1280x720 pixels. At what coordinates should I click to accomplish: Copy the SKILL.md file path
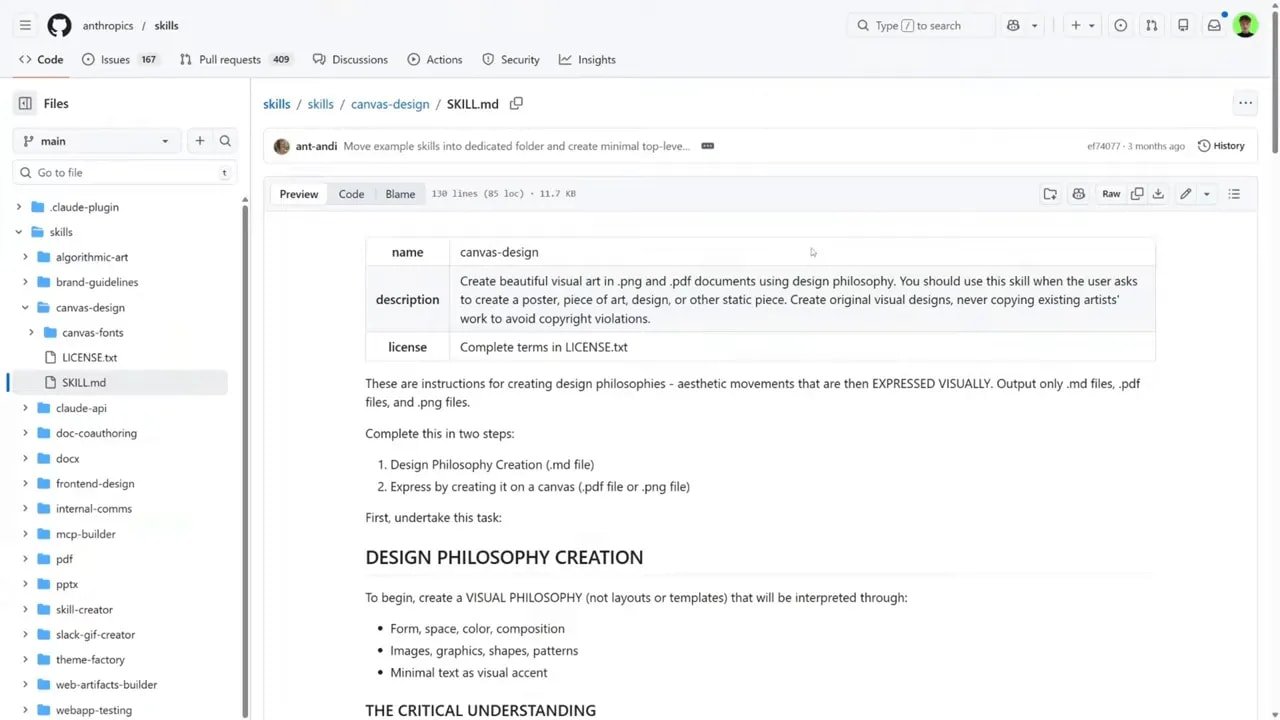coord(516,103)
